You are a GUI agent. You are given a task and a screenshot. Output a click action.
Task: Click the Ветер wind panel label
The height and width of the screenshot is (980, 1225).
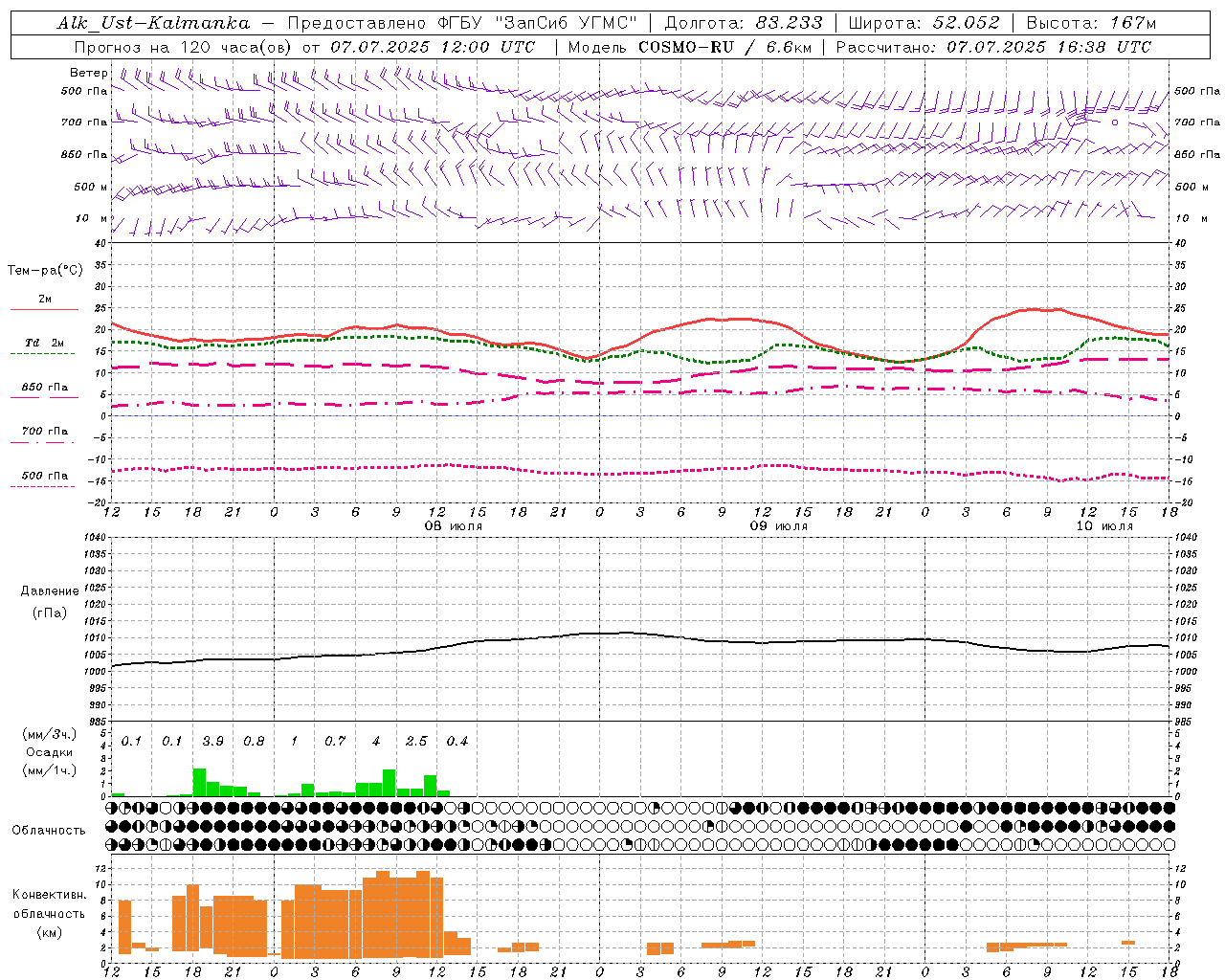88,73
